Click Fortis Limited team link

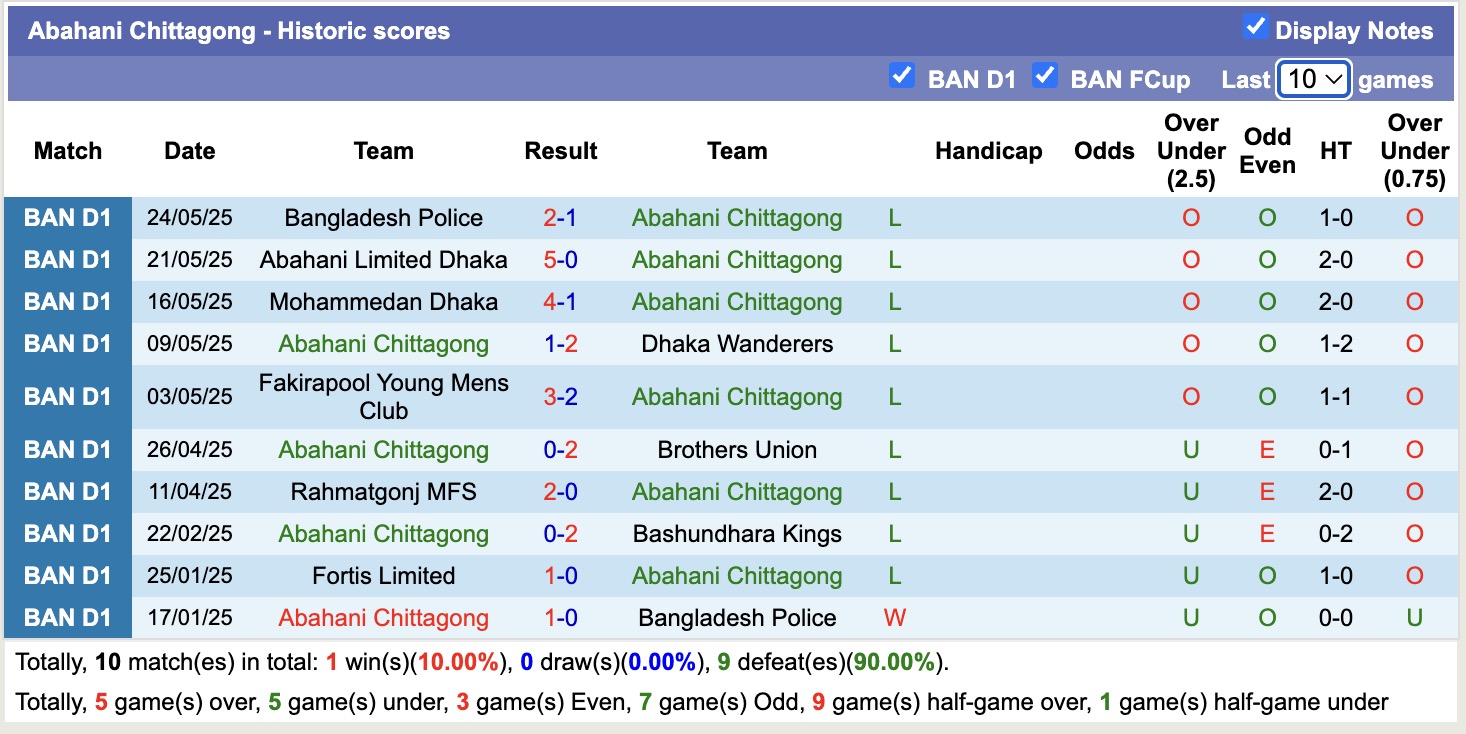pos(383,575)
